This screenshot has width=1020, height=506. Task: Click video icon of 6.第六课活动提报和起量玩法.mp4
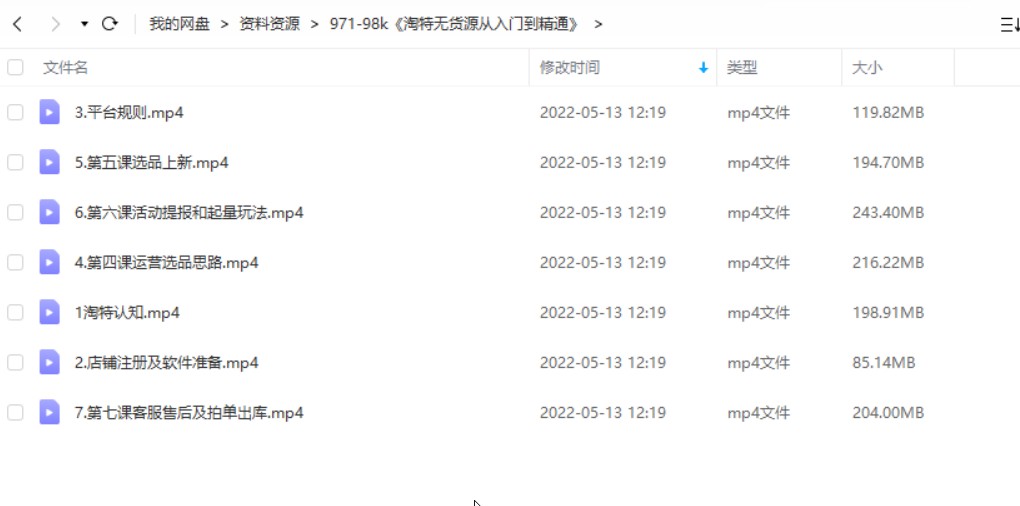(x=49, y=212)
